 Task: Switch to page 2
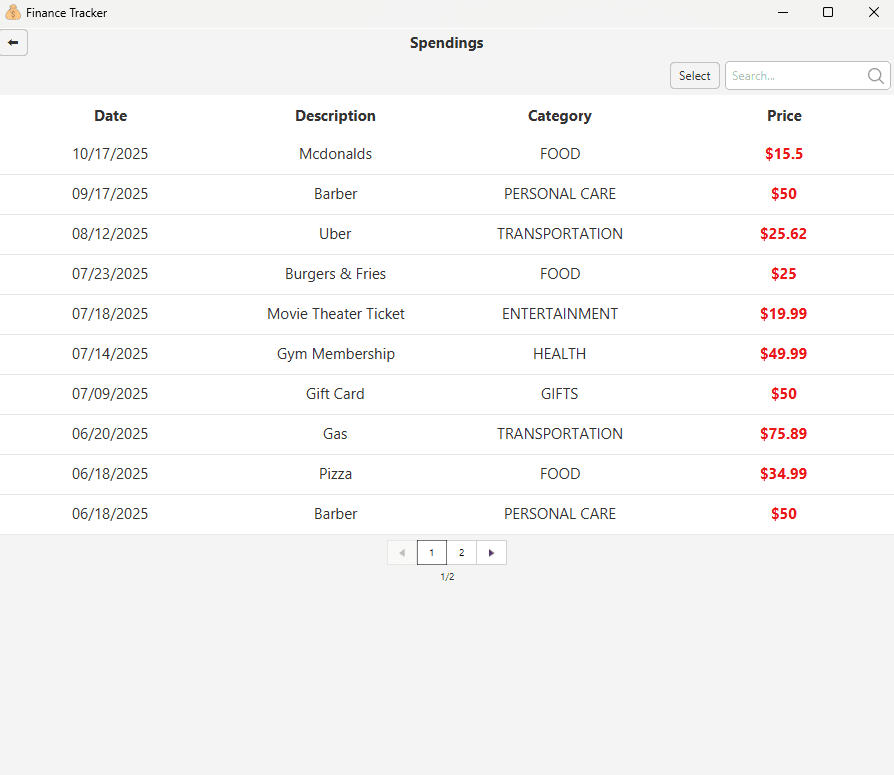click(461, 553)
